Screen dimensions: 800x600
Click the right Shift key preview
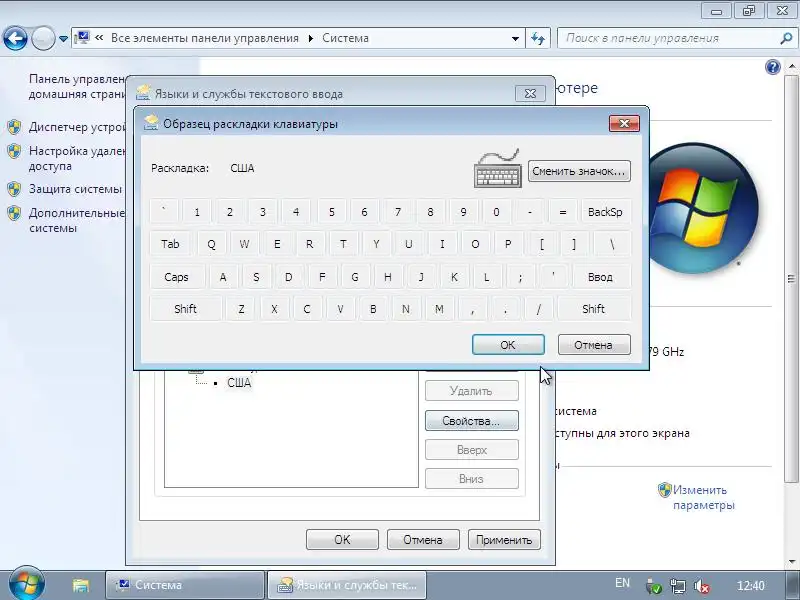click(x=594, y=309)
